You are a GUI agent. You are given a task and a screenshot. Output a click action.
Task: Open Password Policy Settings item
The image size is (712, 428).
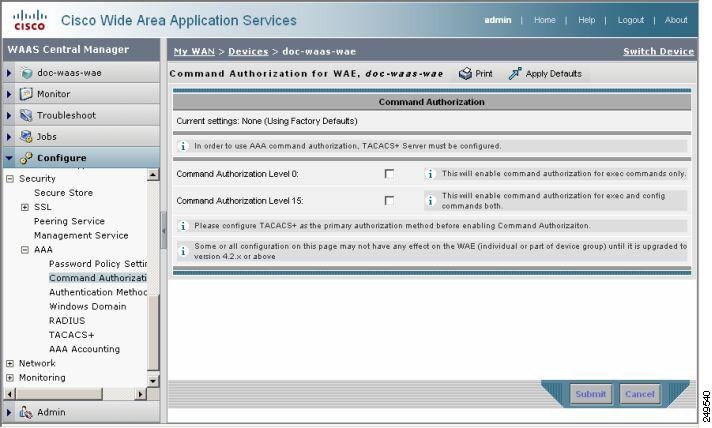tap(98, 264)
